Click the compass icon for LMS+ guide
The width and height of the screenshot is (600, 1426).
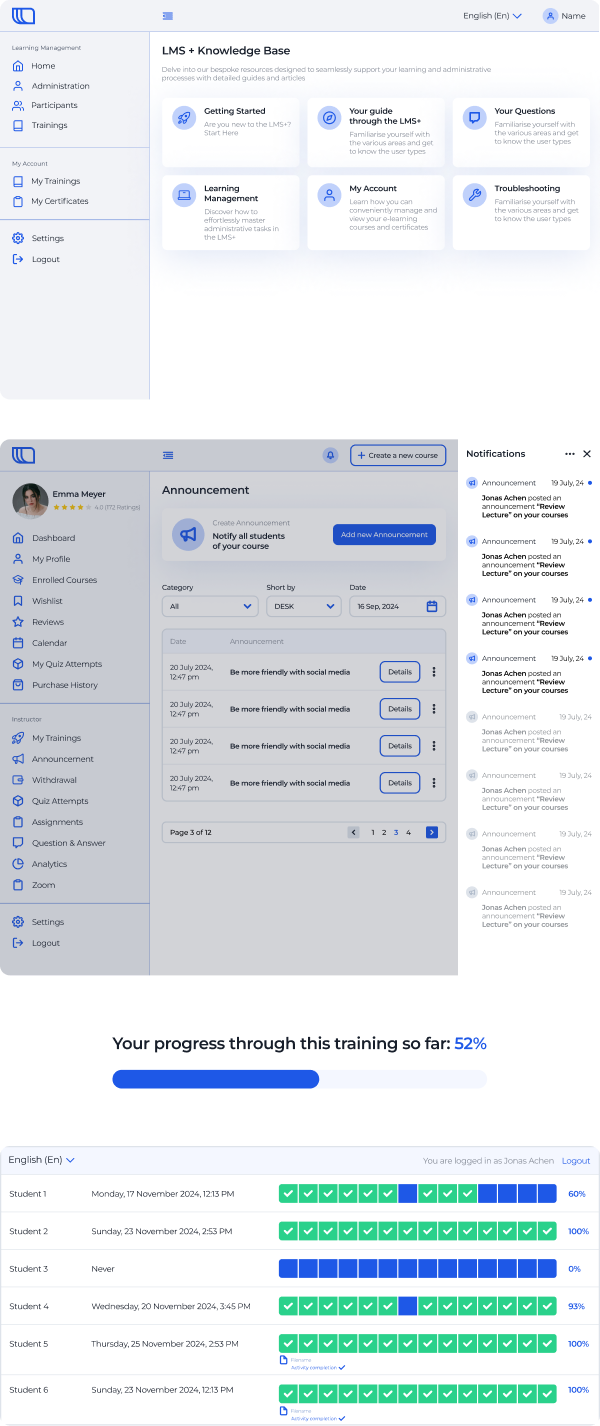tap(328, 117)
